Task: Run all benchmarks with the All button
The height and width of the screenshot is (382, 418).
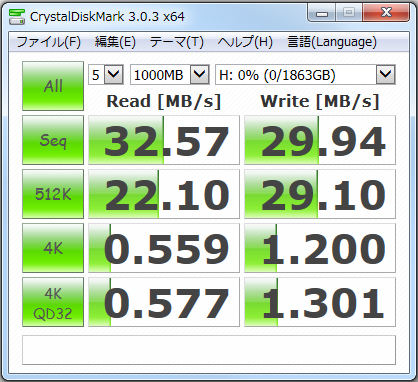Action: click(x=53, y=86)
